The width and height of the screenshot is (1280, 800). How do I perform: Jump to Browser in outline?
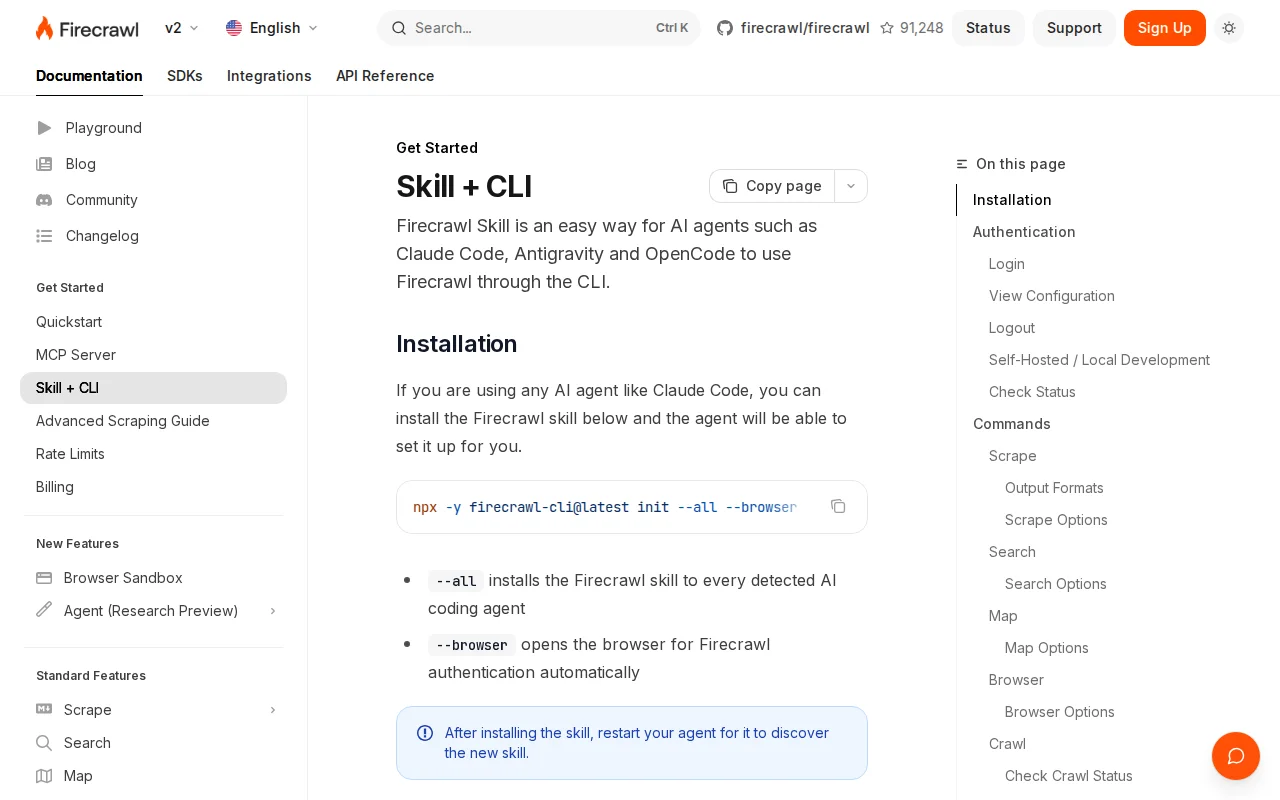pyautogui.click(x=1016, y=680)
